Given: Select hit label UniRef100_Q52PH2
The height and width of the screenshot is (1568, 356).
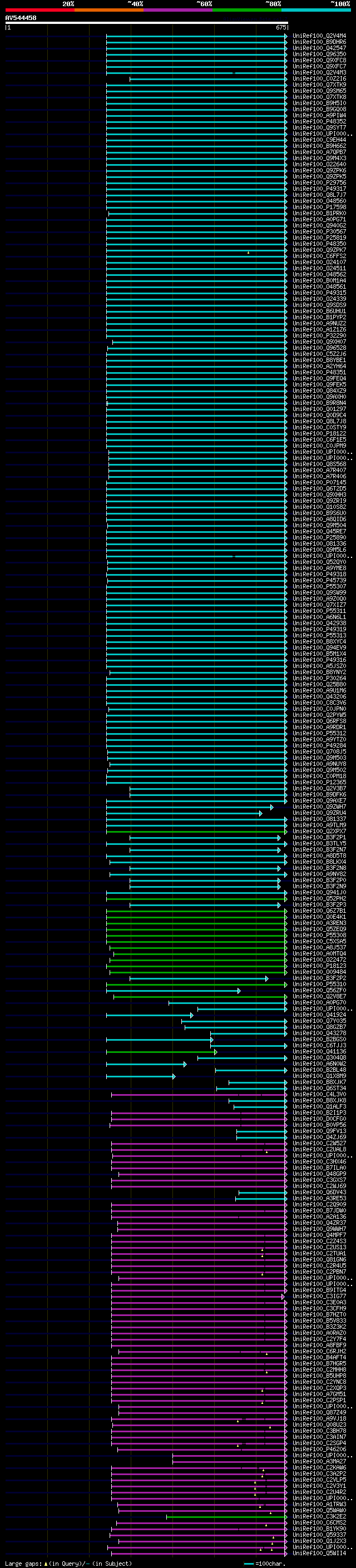Looking at the screenshot, I should pos(319,898).
